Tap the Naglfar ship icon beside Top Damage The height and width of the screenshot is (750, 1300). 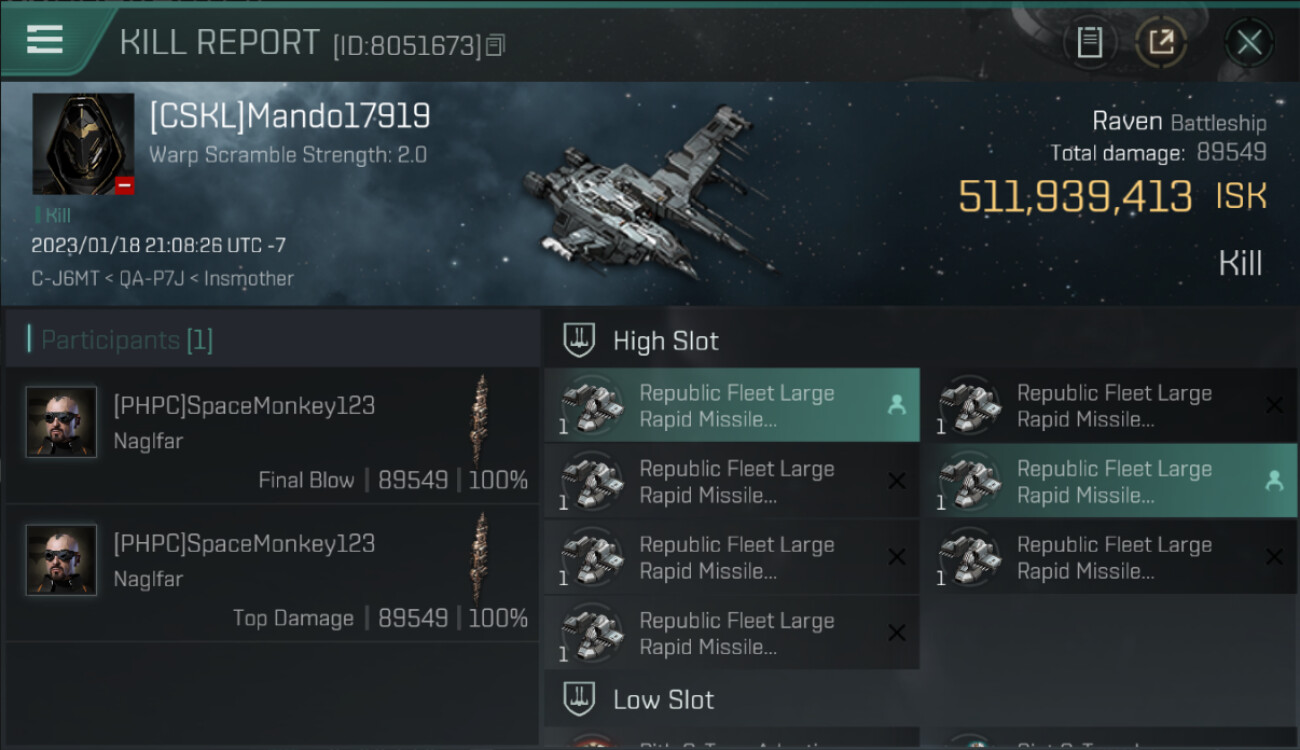pyautogui.click(x=481, y=558)
